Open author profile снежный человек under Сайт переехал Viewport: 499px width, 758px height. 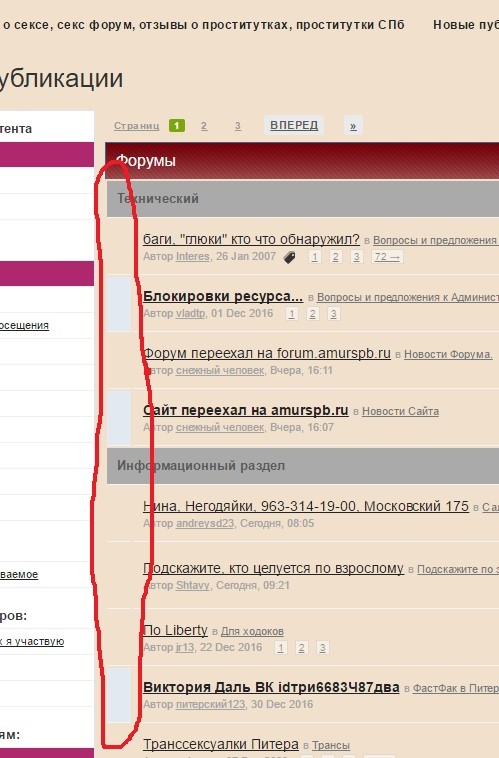[x=220, y=427]
